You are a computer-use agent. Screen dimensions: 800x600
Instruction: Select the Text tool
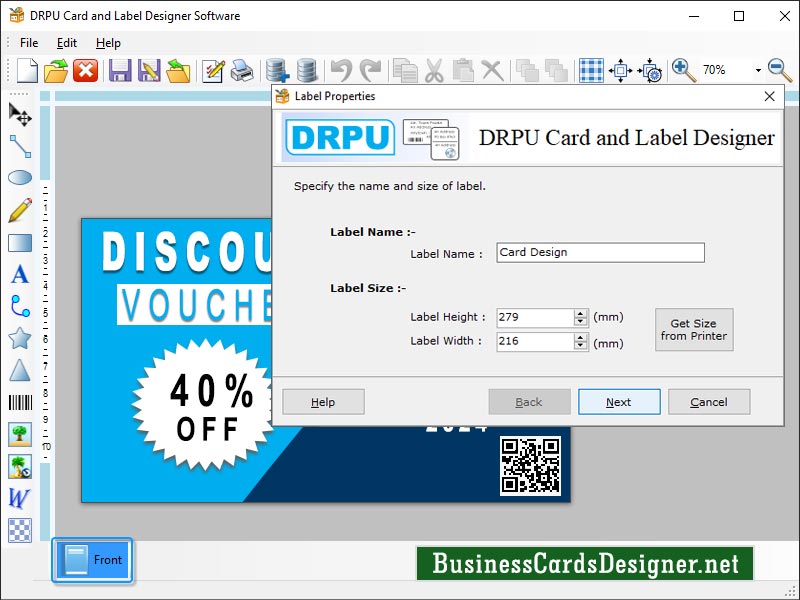pos(18,274)
